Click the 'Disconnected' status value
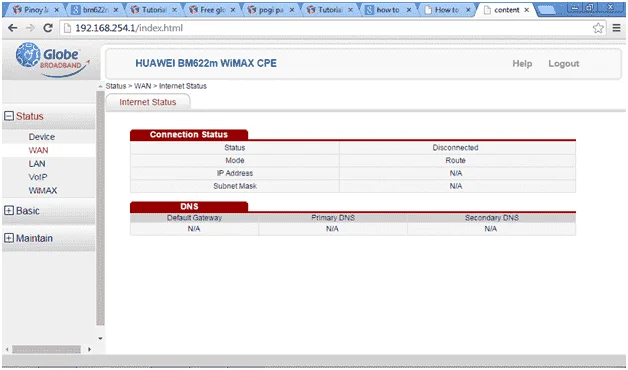The image size is (628, 370). [455, 148]
